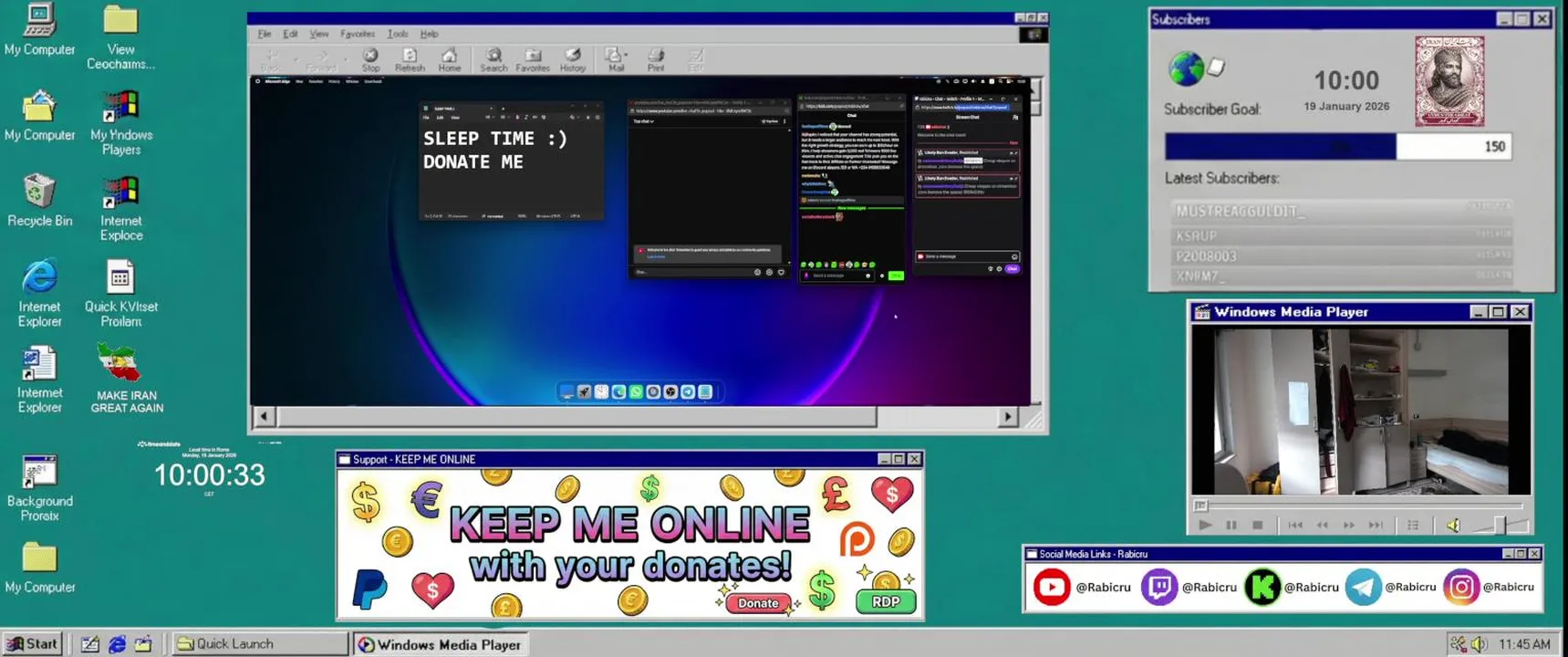Pause Windows Media Player playback

click(x=1231, y=525)
